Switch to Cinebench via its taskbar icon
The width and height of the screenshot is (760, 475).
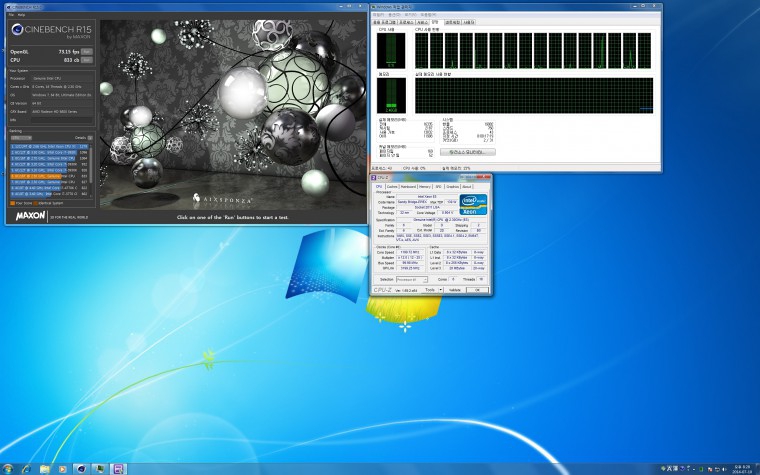click(81, 469)
